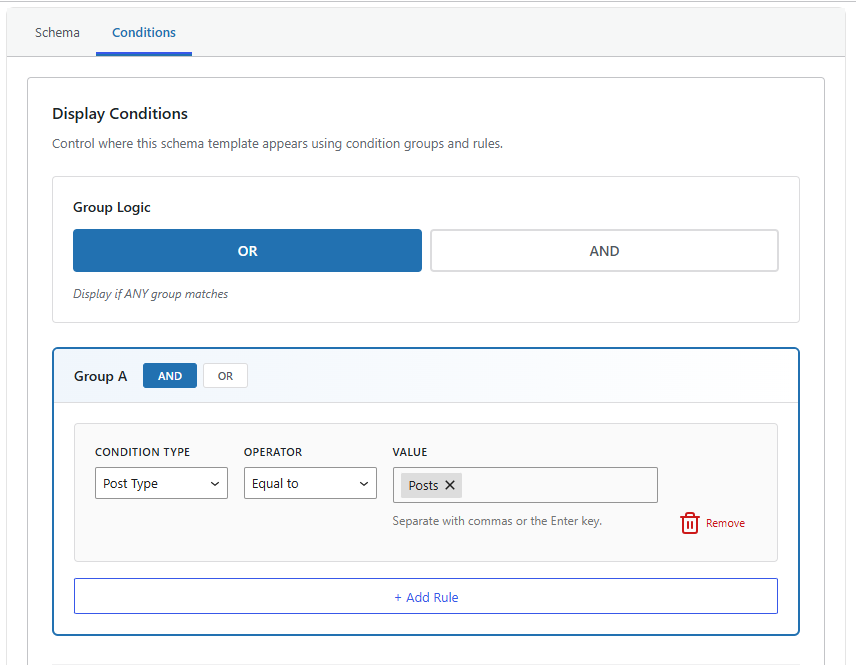This screenshot has width=856, height=665.
Task: Click the red trash icon to delete the rule
Action: coord(689,522)
